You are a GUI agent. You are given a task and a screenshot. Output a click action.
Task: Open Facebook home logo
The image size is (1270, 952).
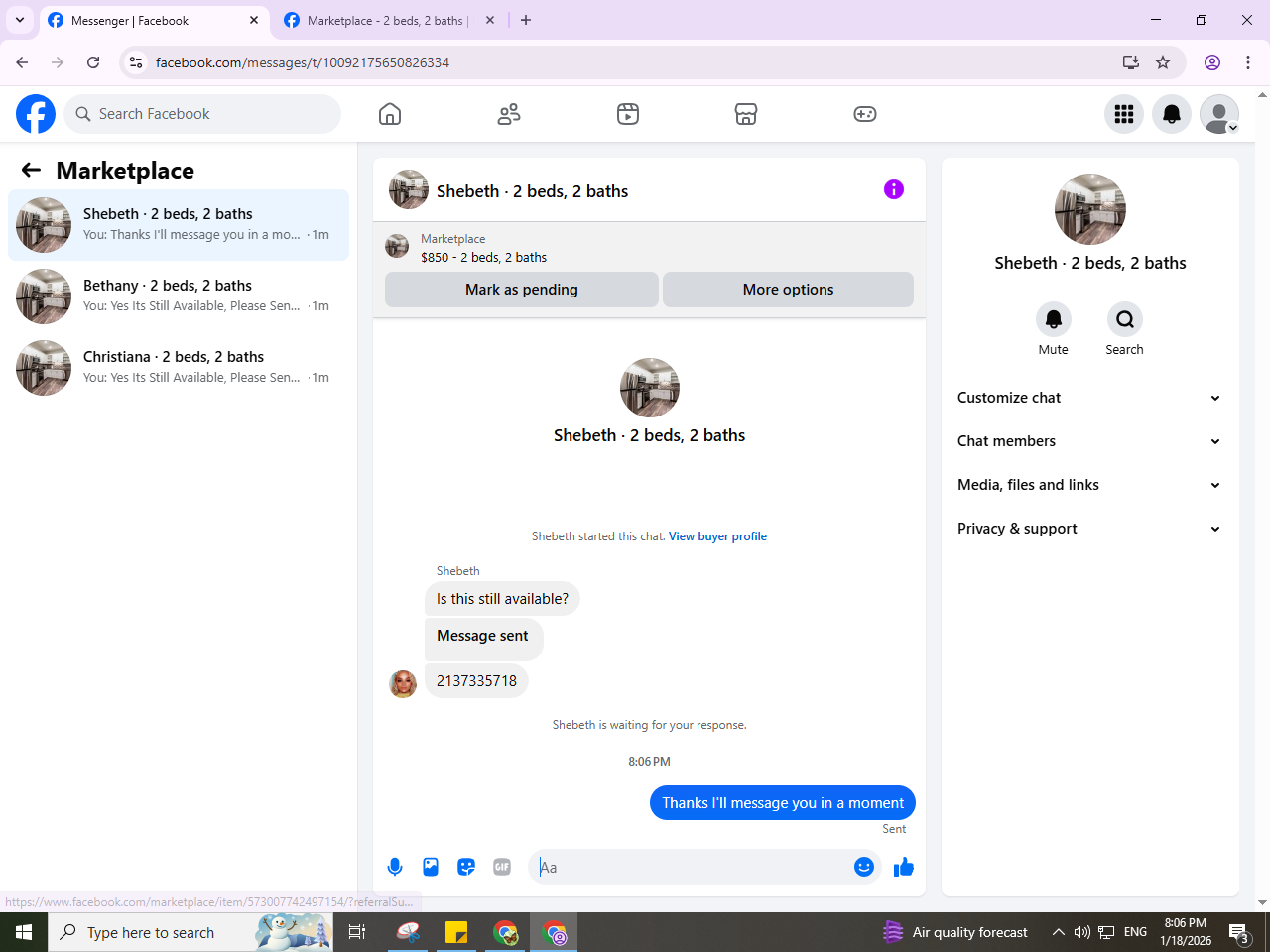point(36,114)
